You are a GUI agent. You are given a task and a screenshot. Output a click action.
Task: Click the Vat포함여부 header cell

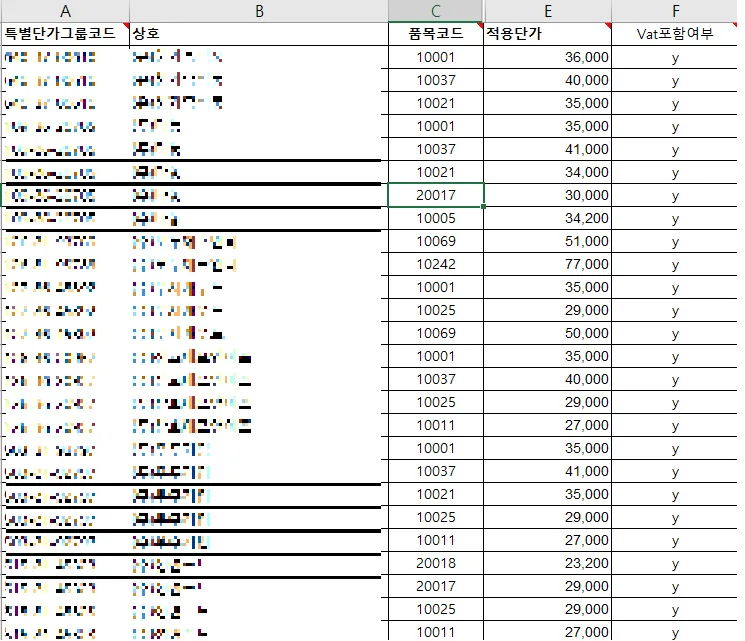click(675, 34)
